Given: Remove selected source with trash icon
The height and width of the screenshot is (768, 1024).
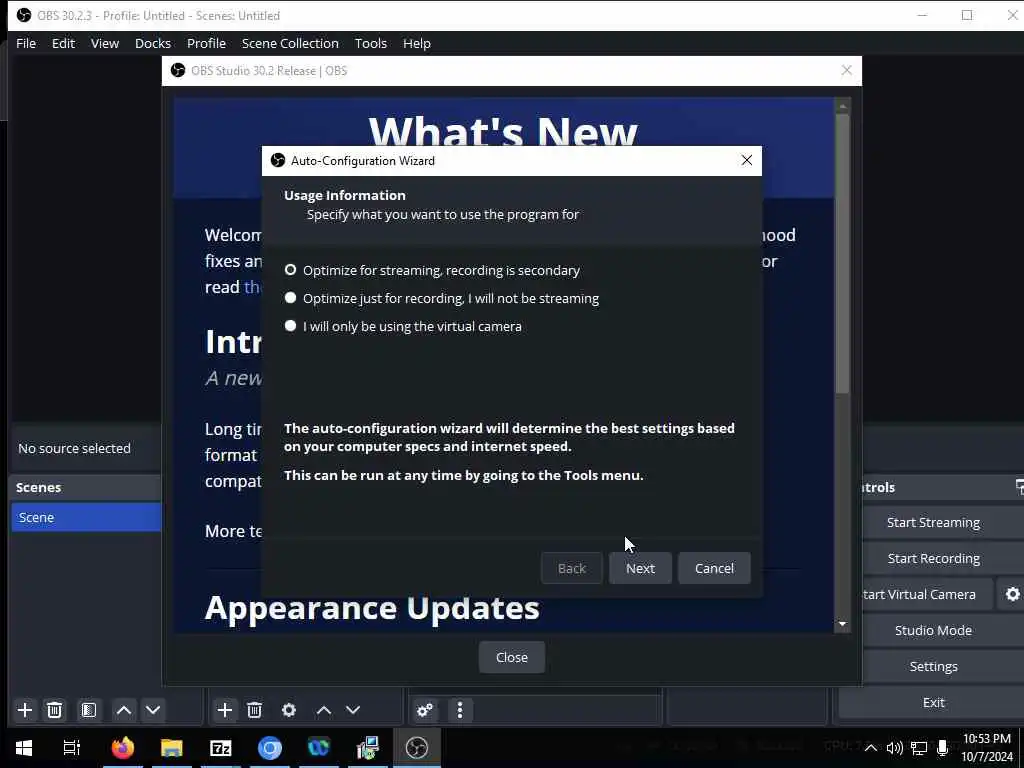Looking at the screenshot, I should coord(255,710).
